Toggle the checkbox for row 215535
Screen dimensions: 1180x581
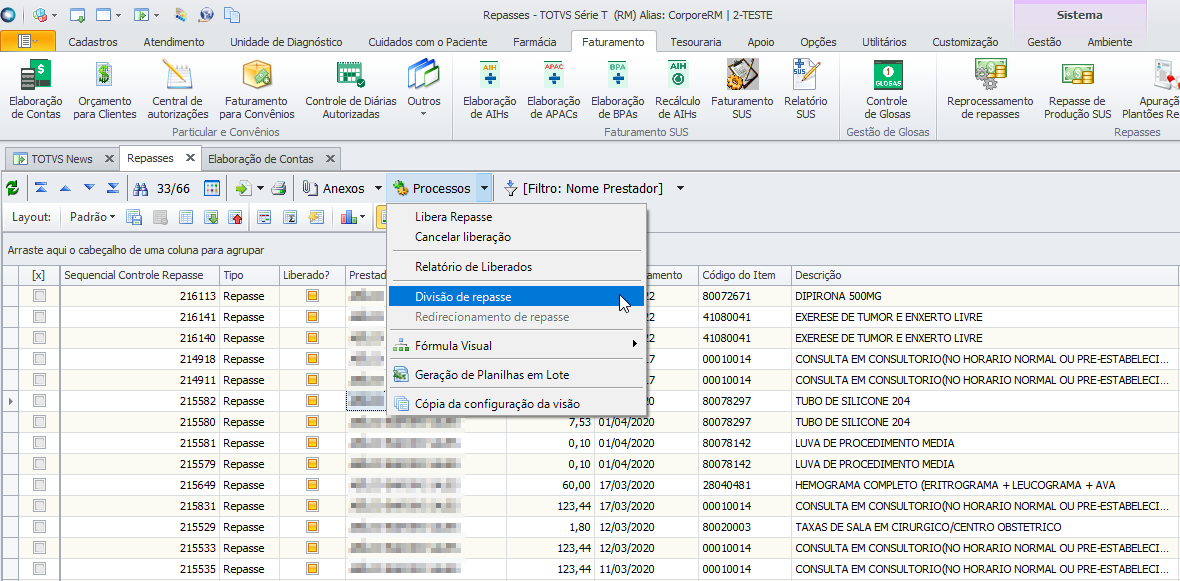point(39,569)
